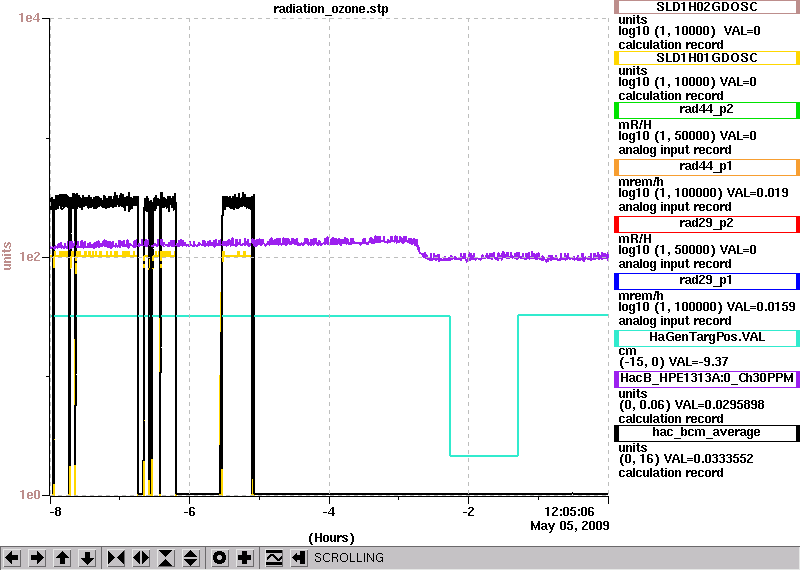
Task: Select the SLD1H02GDOSC curve legend entry
Action: click(x=707, y=7)
